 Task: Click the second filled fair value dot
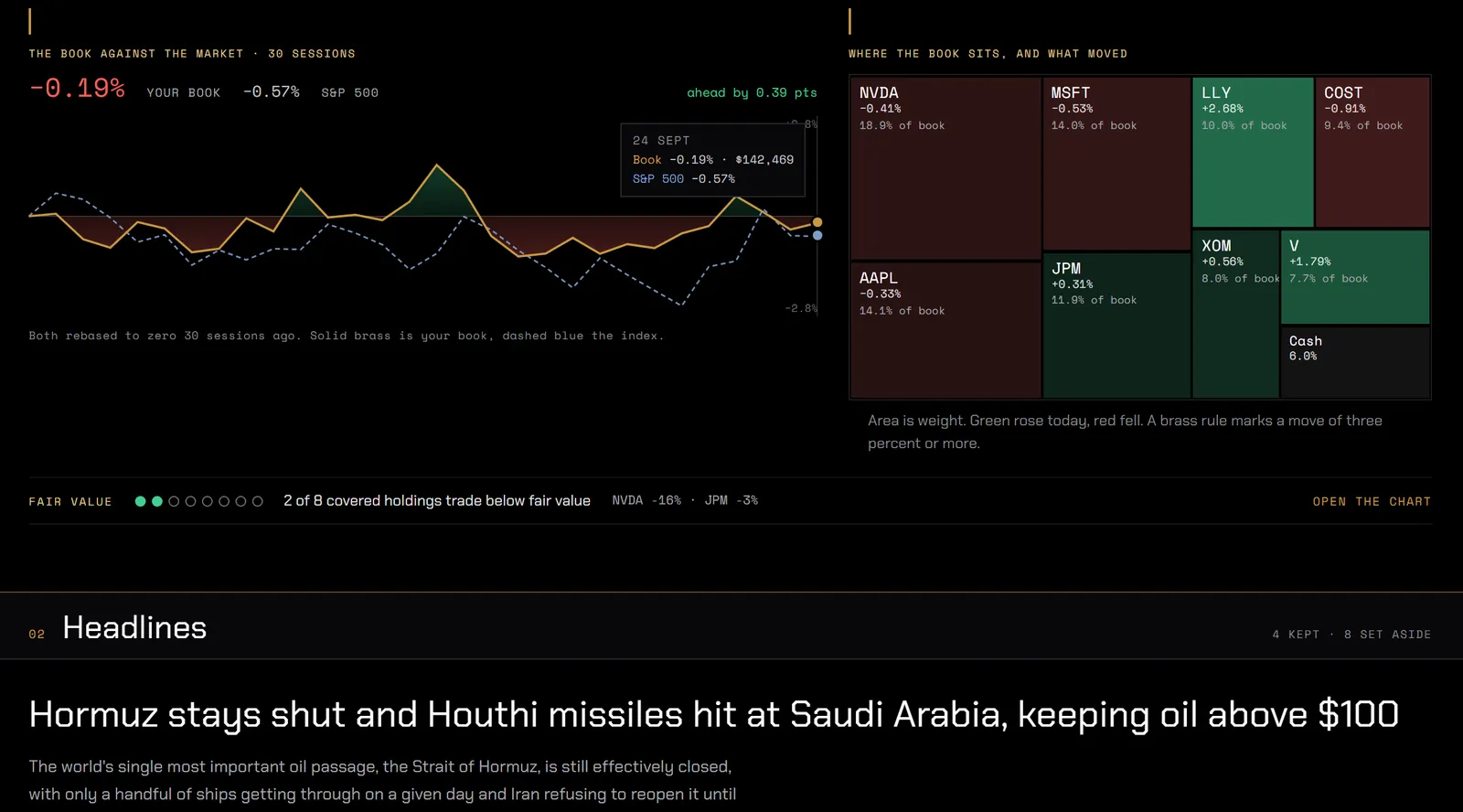click(157, 501)
